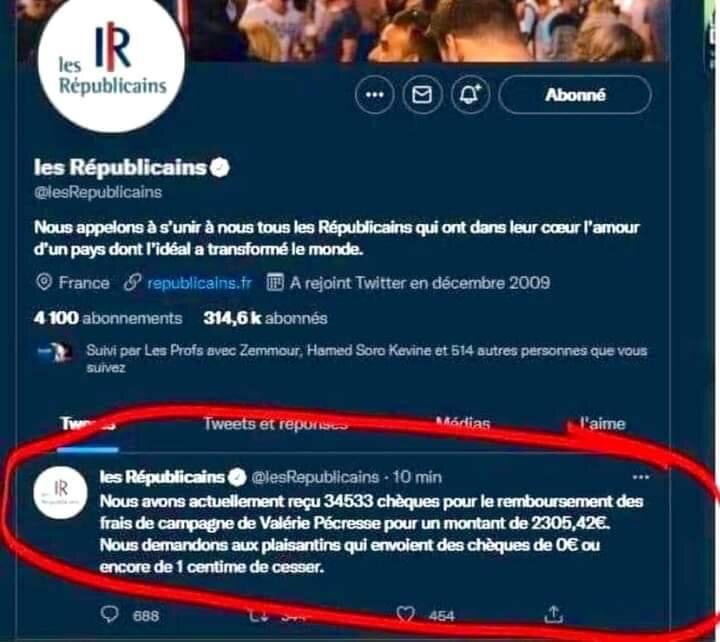Switch to the Tweets et réponses tab
720x642 pixels.
276,423
